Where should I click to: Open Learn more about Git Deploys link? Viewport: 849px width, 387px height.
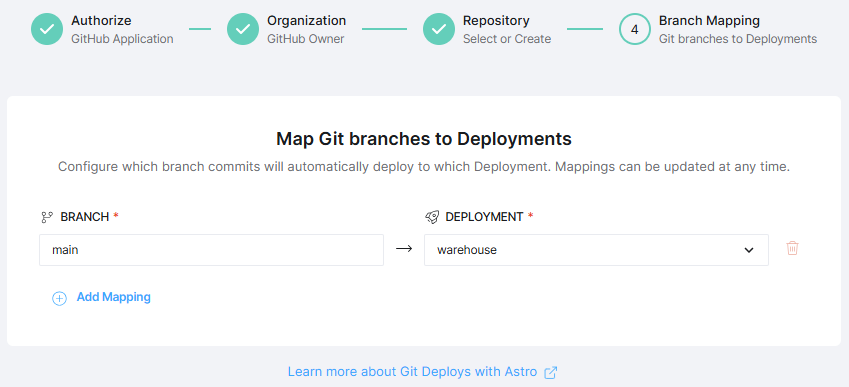click(x=412, y=372)
